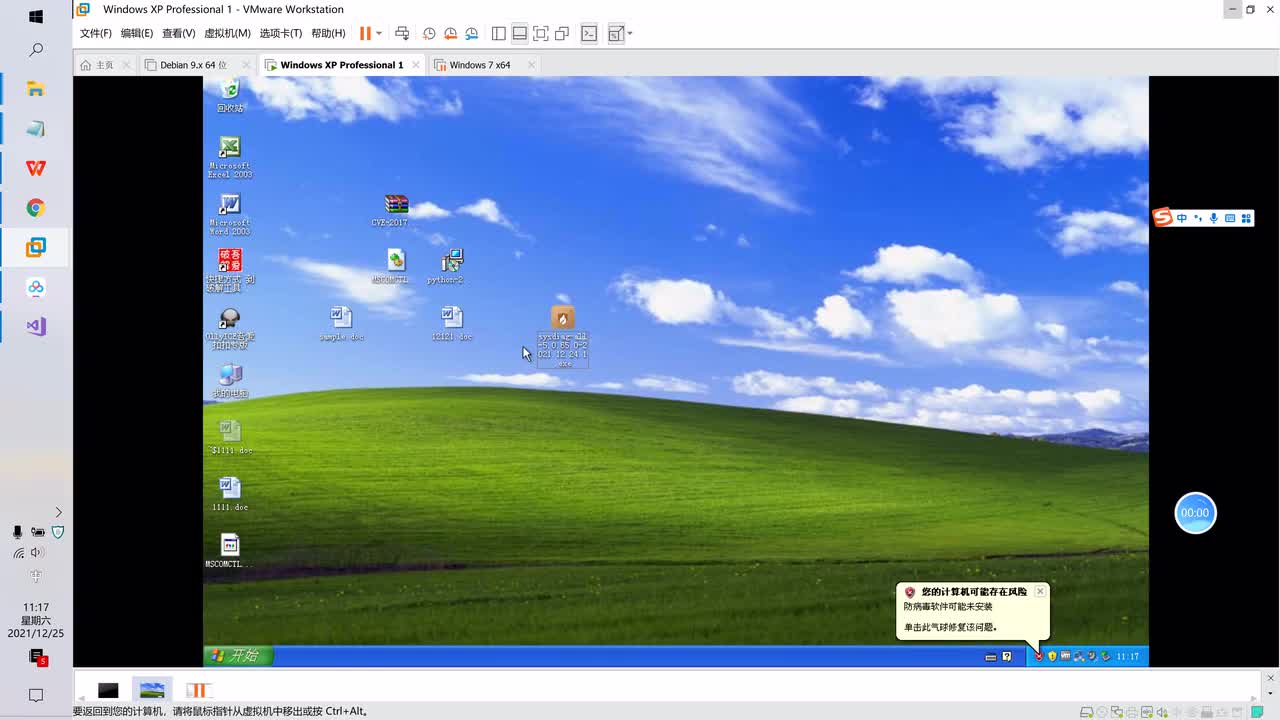Close the security warning balloon
The width and height of the screenshot is (1280, 720).
1040,592
